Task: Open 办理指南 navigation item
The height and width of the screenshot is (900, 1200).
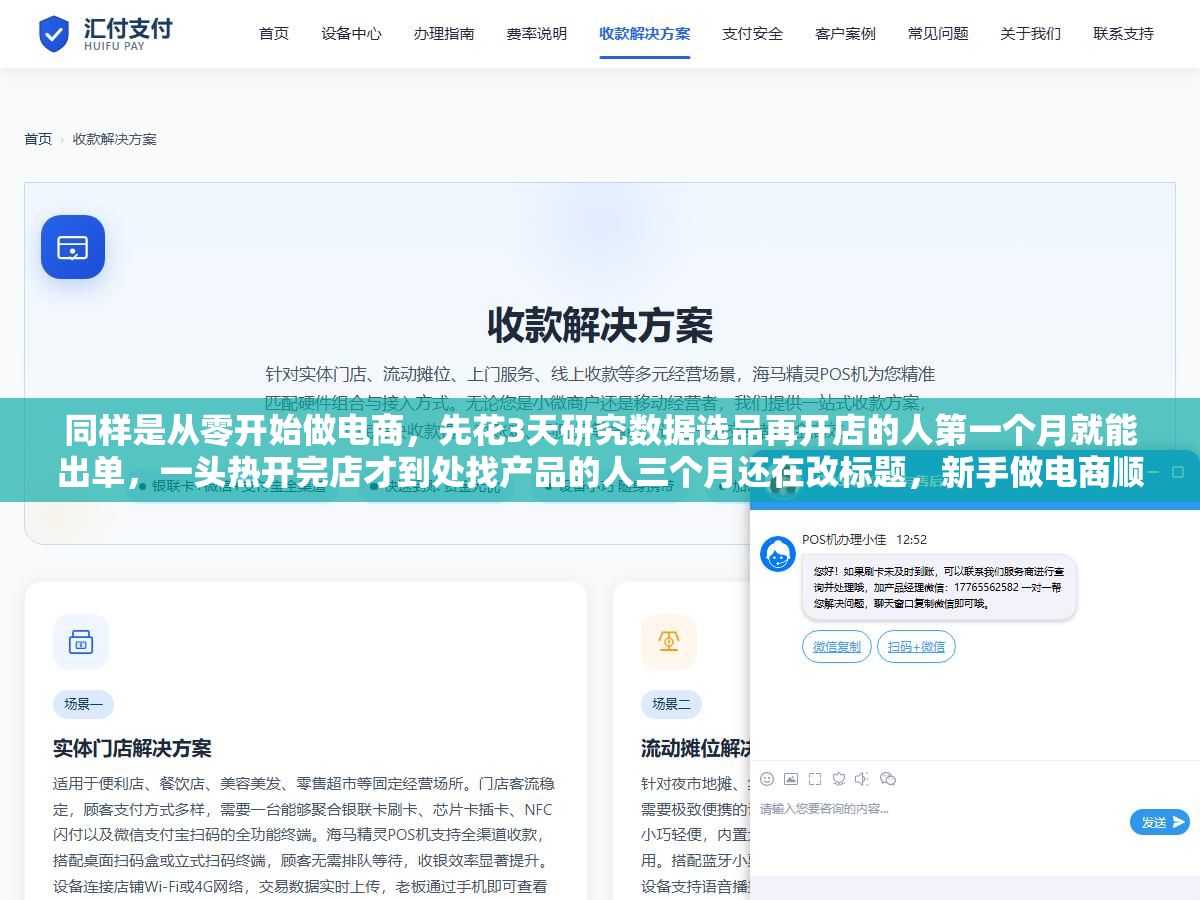Action: pyautogui.click(x=444, y=33)
